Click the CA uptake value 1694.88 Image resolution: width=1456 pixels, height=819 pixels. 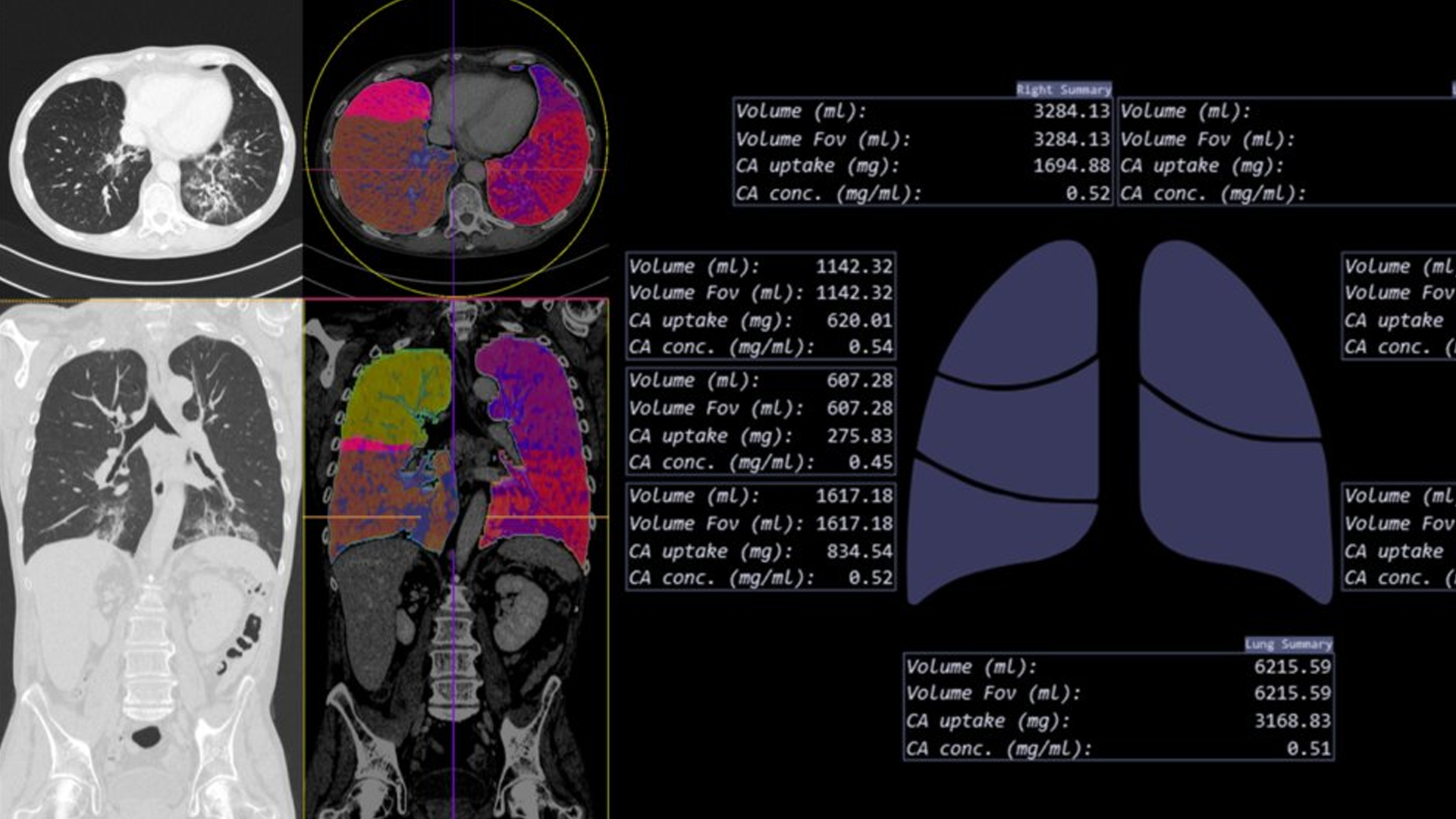pos(1071,165)
